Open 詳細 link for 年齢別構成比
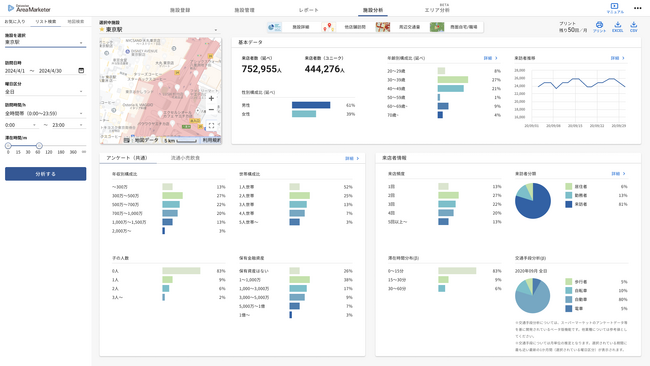 point(490,58)
